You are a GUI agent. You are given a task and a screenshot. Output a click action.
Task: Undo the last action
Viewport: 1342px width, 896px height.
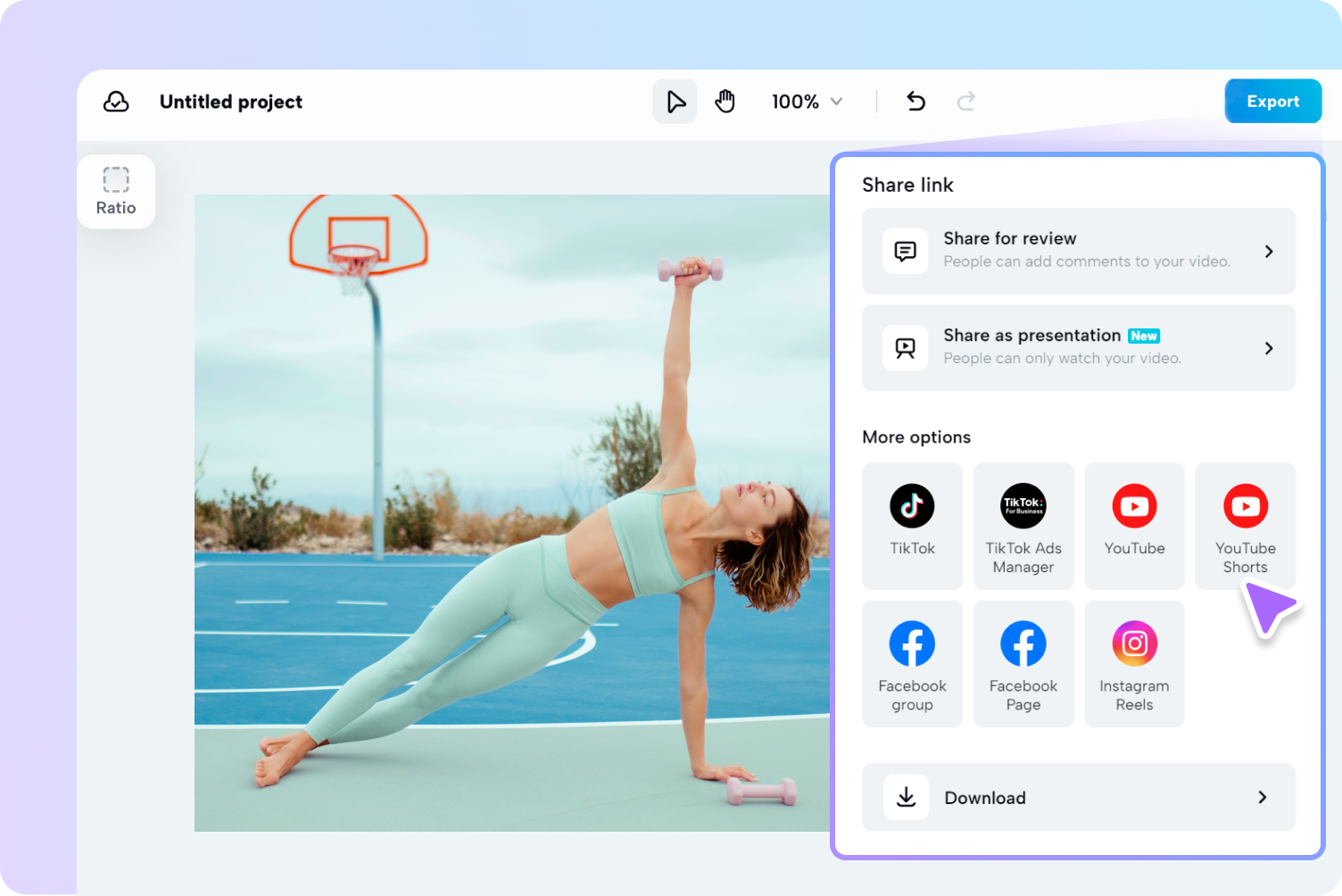915,101
